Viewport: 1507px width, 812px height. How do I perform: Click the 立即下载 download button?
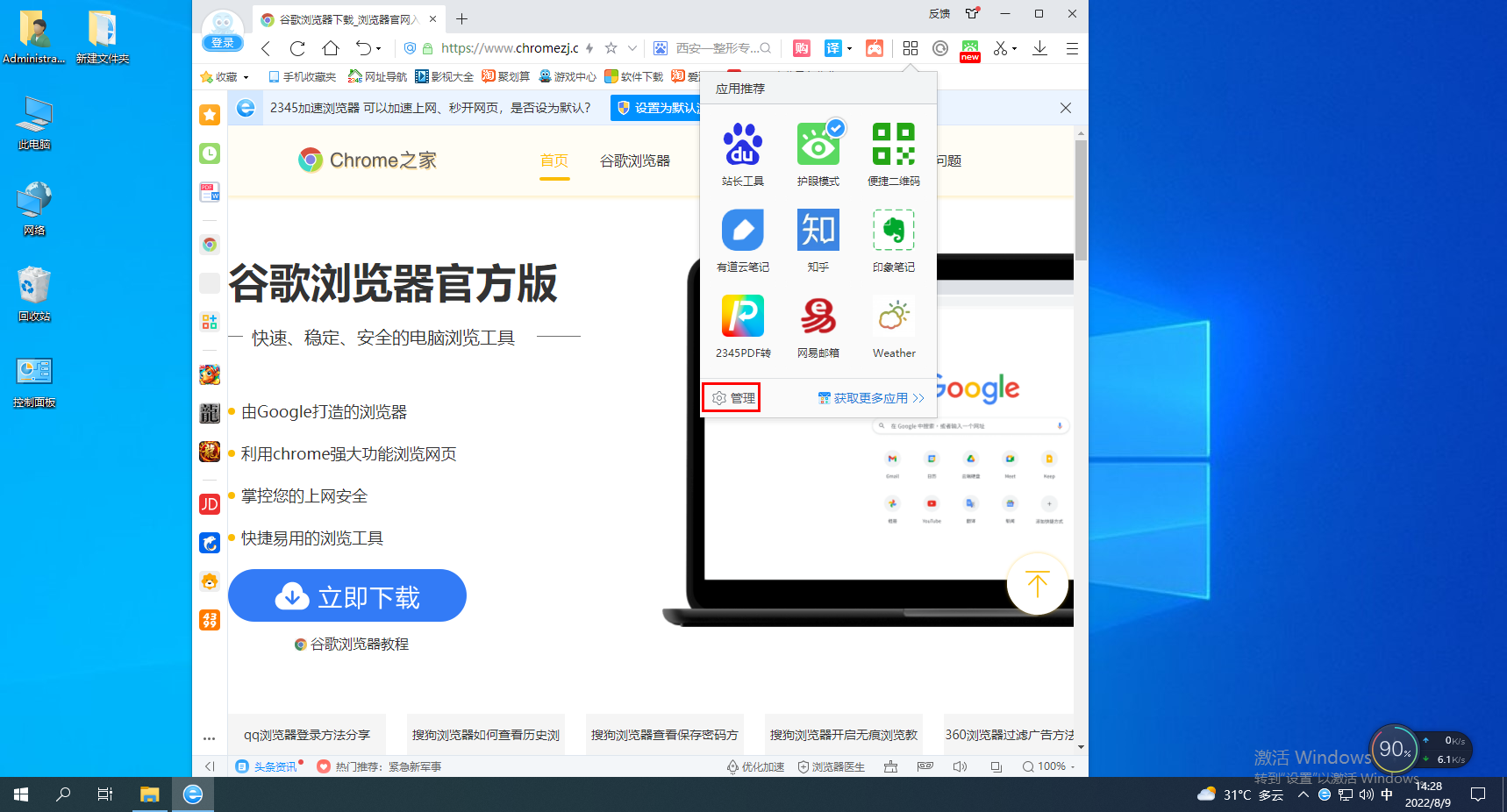click(347, 595)
